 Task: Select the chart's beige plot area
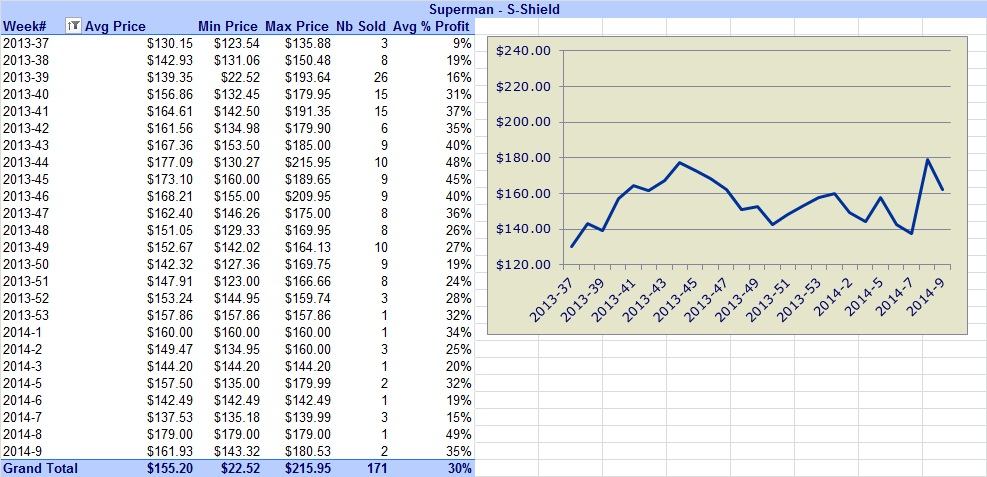point(755,158)
